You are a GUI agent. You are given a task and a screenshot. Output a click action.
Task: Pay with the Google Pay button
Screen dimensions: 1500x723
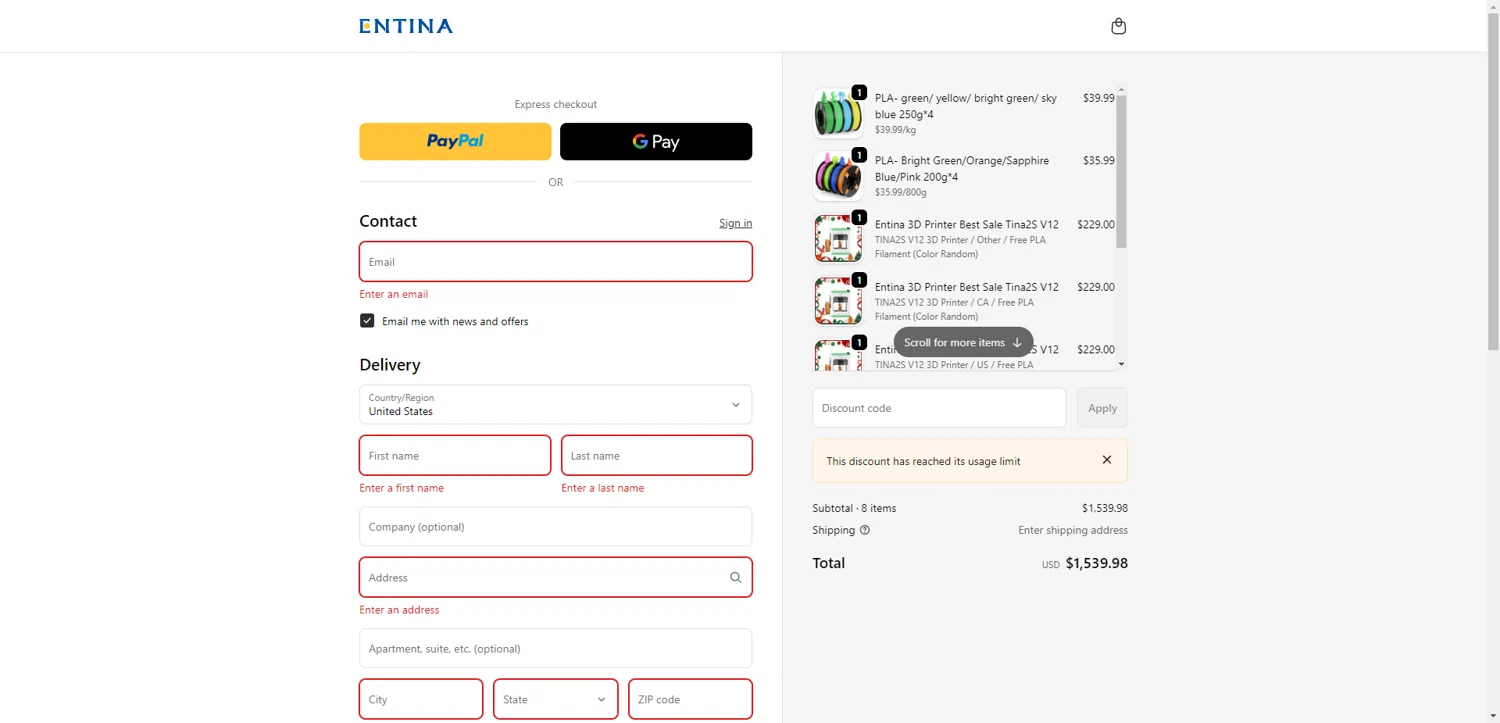coord(656,141)
